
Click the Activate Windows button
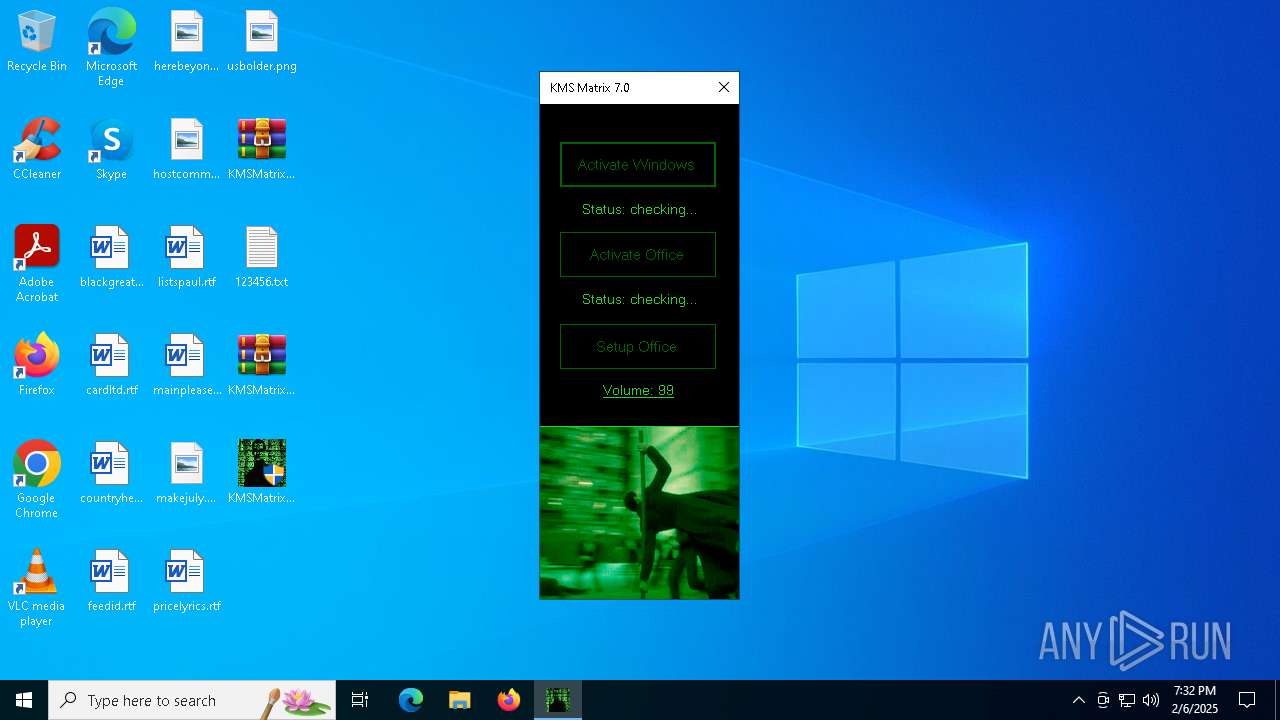click(638, 165)
